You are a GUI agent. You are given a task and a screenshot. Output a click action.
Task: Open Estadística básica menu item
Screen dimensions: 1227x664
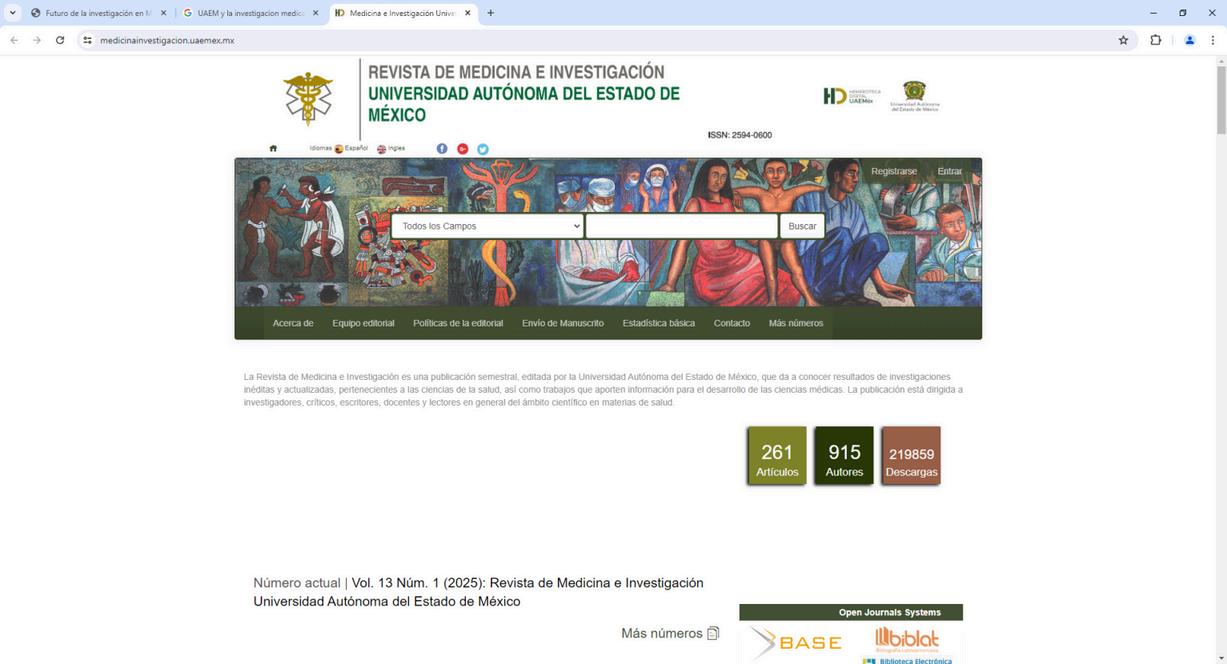[x=658, y=323]
